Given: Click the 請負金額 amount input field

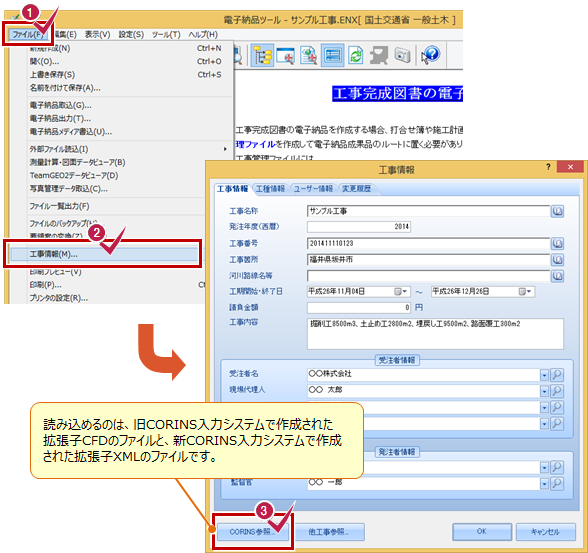Looking at the screenshot, I should pyautogui.click(x=359, y=308).
